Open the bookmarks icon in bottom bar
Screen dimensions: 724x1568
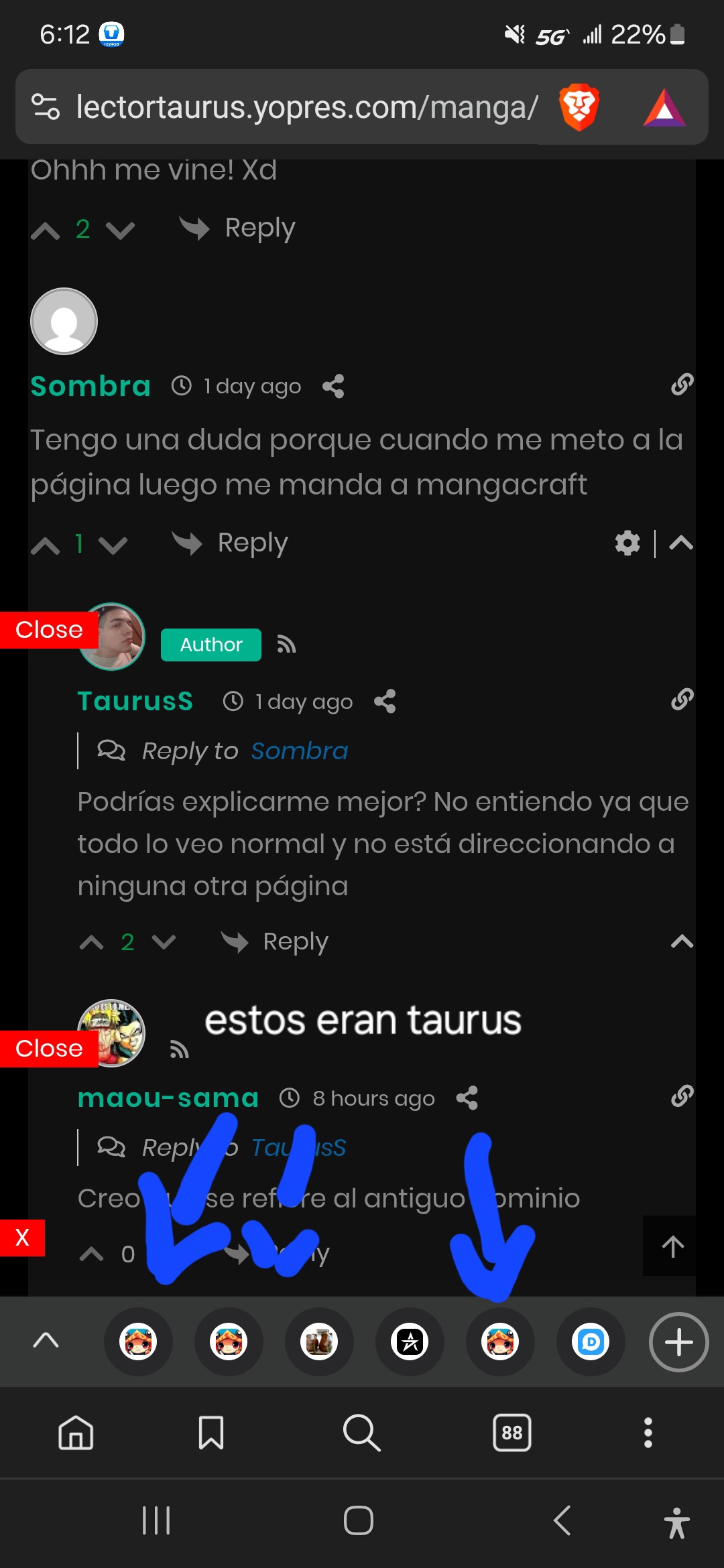[x=211, y=1433]
